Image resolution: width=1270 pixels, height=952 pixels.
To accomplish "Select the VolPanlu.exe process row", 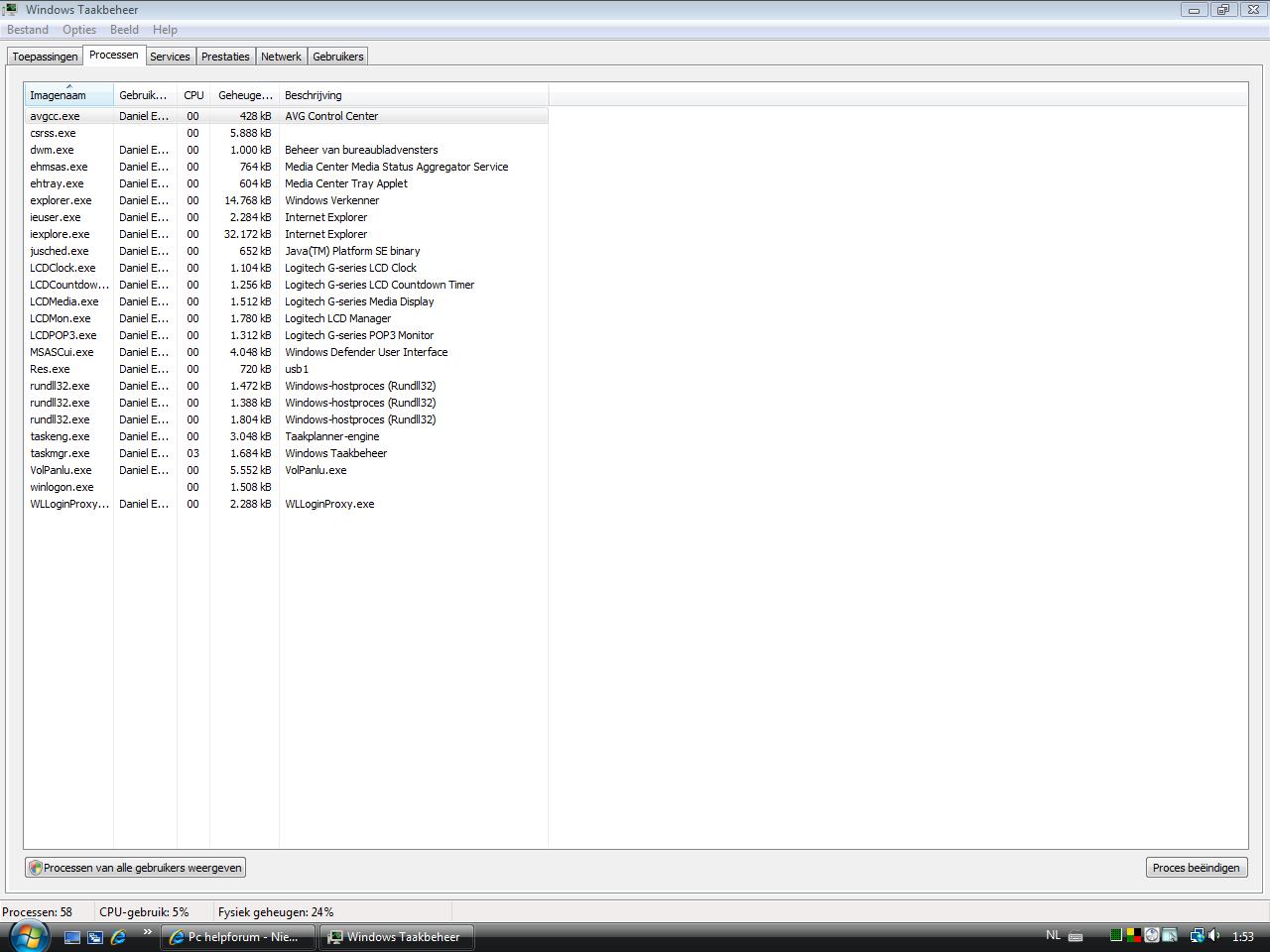I will click(287, 470).
